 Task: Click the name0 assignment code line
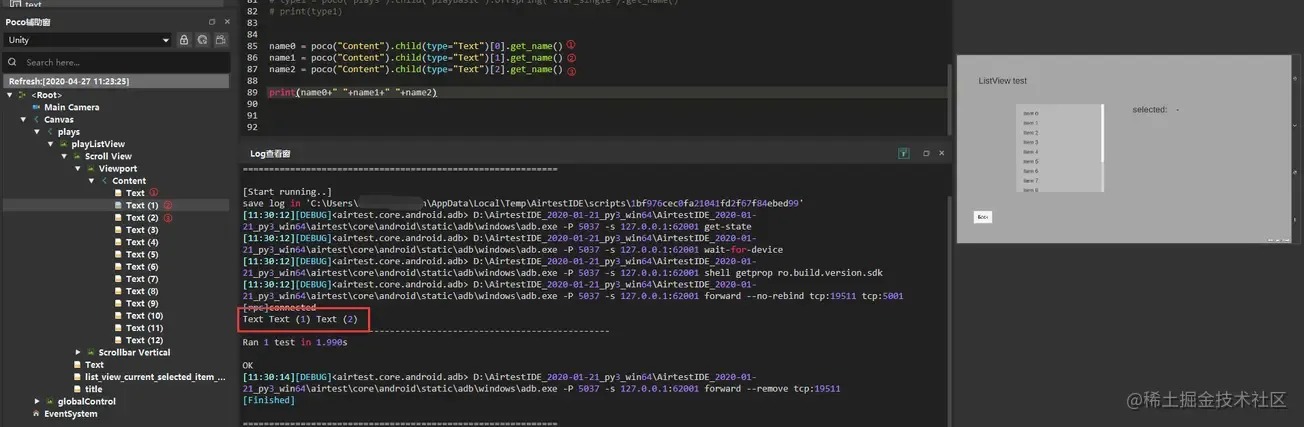(x=416, y=46)
